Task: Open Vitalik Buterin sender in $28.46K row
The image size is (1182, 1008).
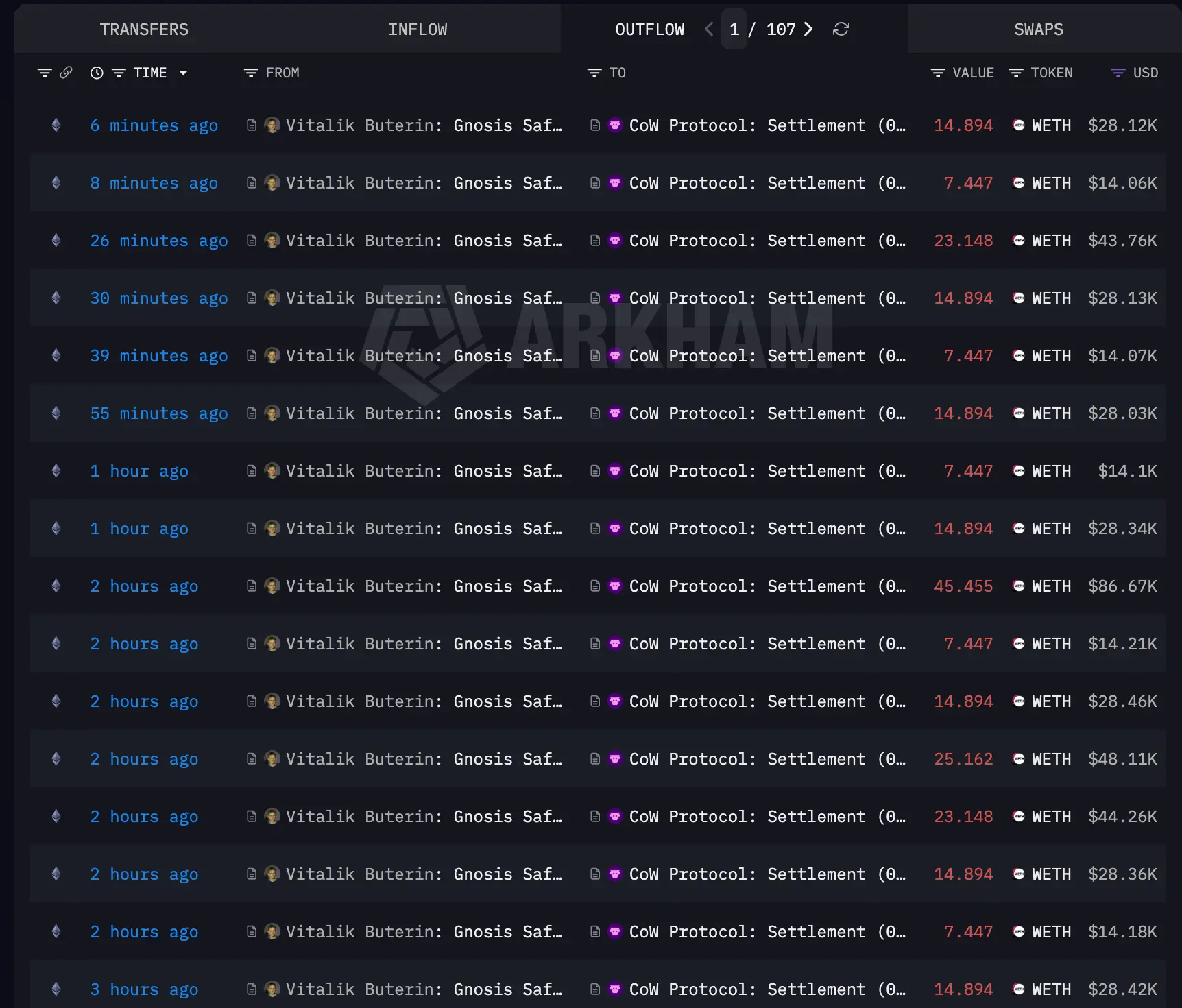Action: (x=424, y=701)
